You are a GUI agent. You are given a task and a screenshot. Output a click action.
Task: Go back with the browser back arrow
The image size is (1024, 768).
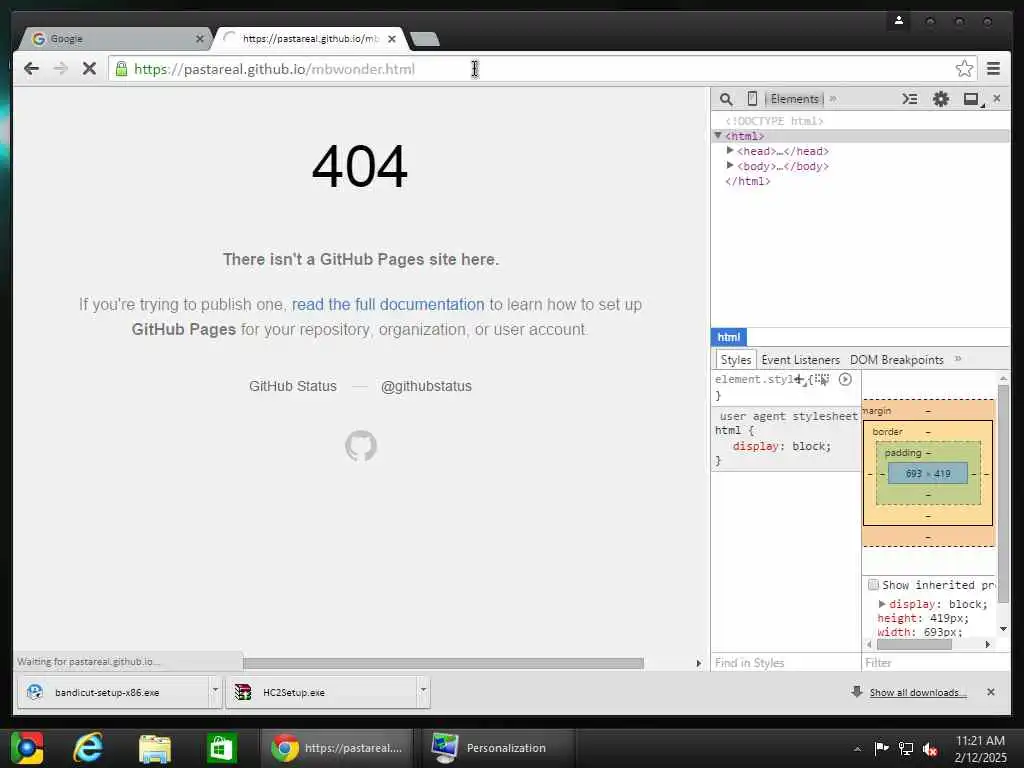click(x=31, y=69)
